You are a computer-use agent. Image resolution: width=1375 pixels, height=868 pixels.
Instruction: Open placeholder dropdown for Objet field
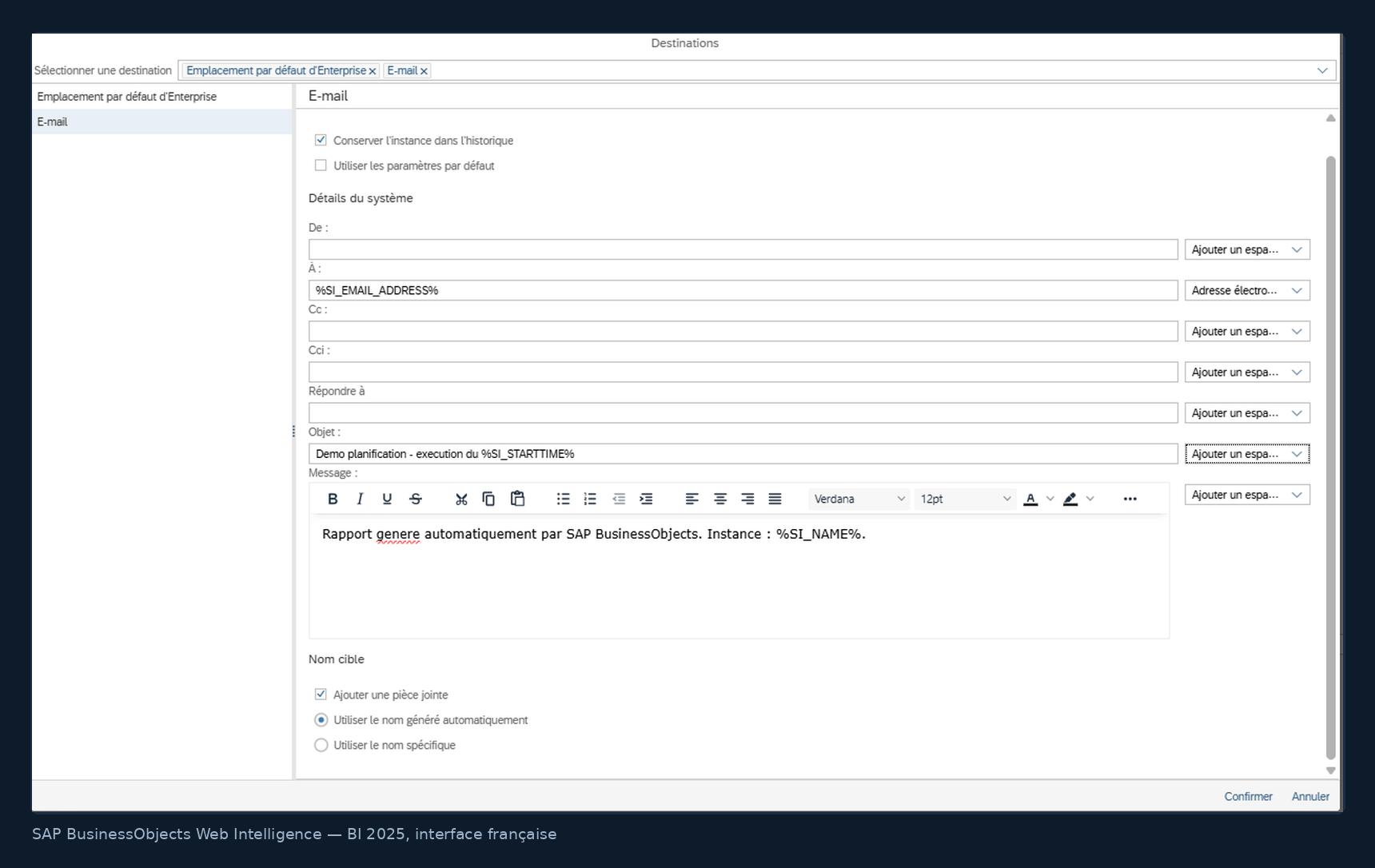[1247, 454]
